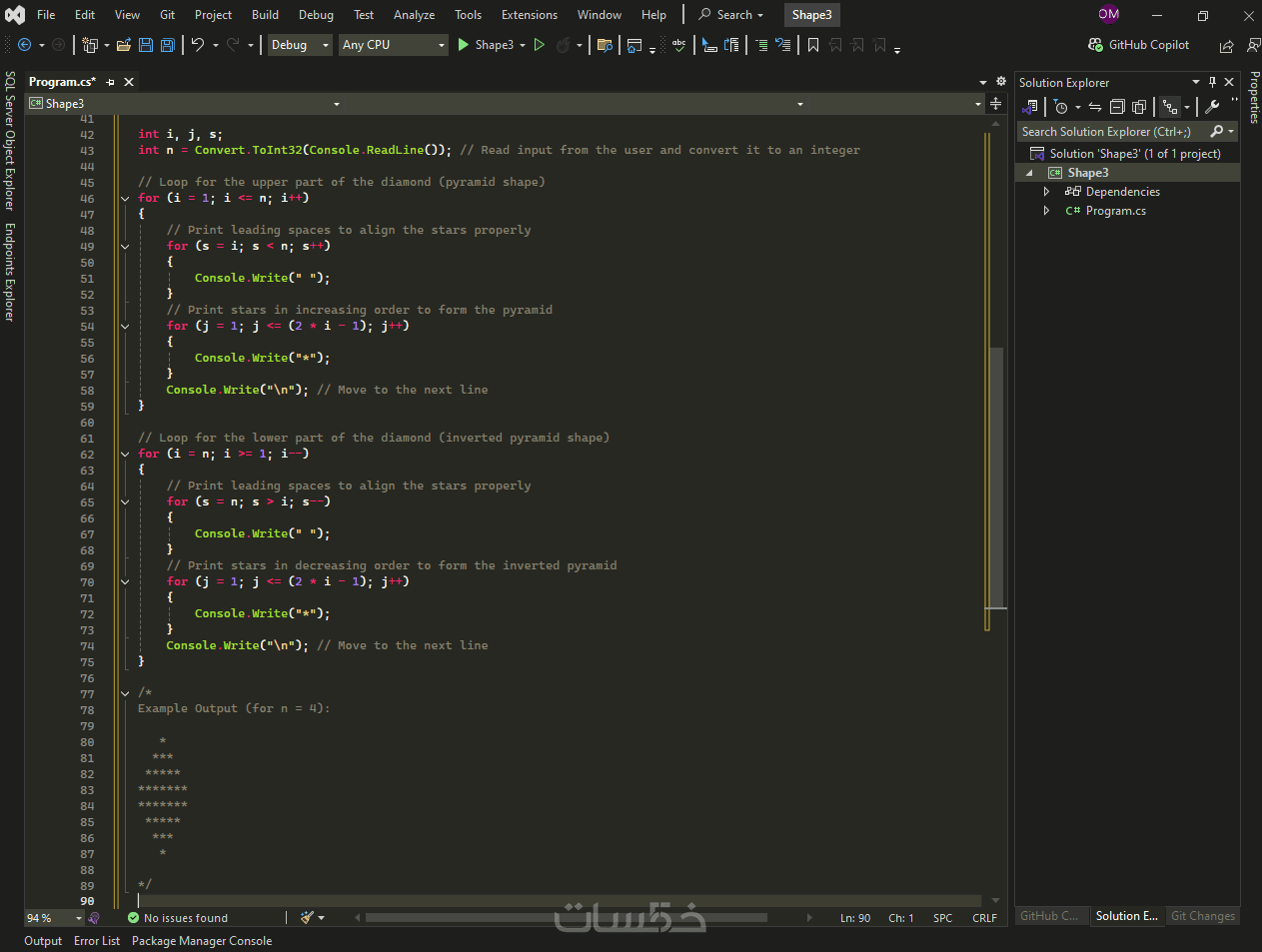The image size is (1262, 952).
Task: Collapse All nodes in Solution Explorer
Action: click(1117, 107)
